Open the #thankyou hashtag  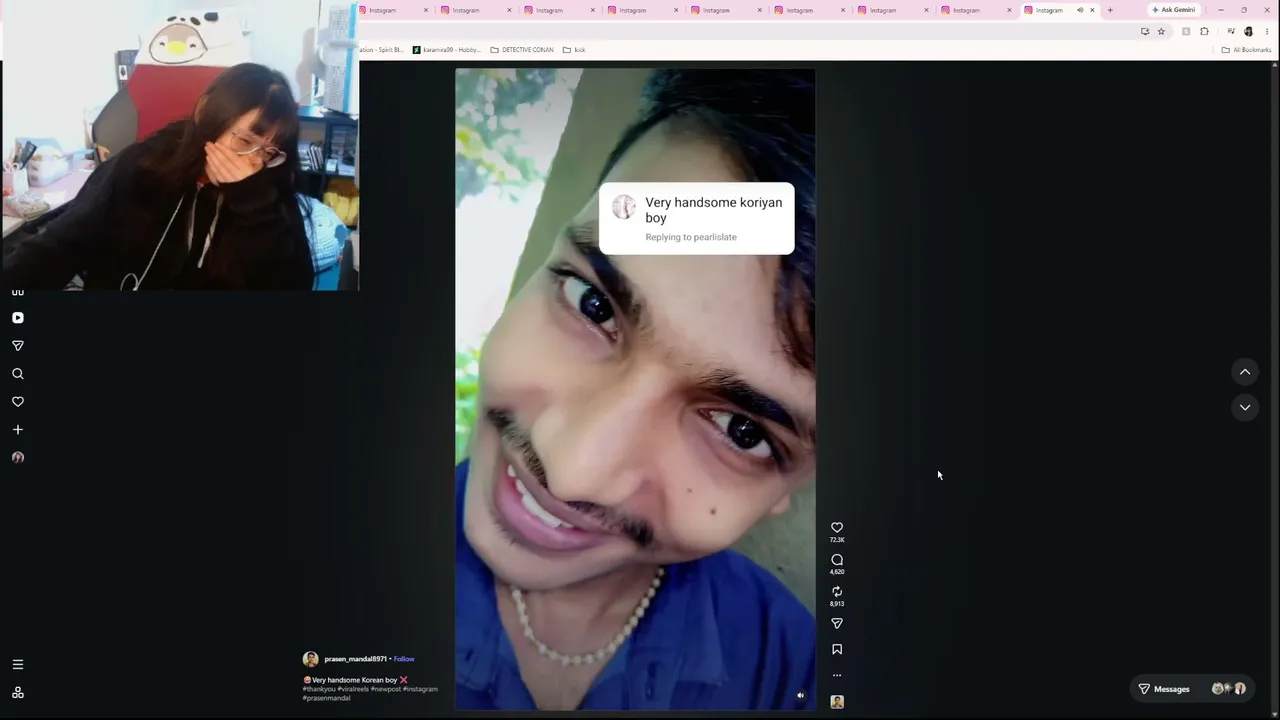pos(319,689)
